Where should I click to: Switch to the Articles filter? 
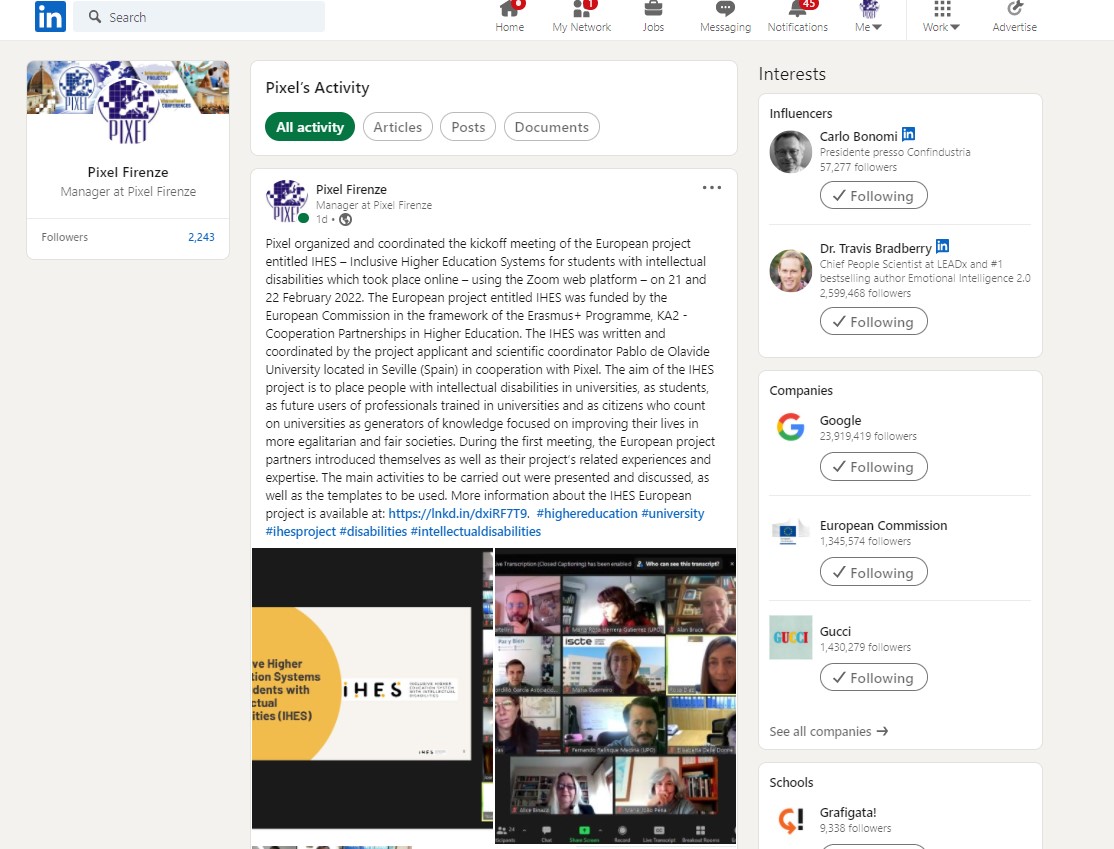pos(398,127)
